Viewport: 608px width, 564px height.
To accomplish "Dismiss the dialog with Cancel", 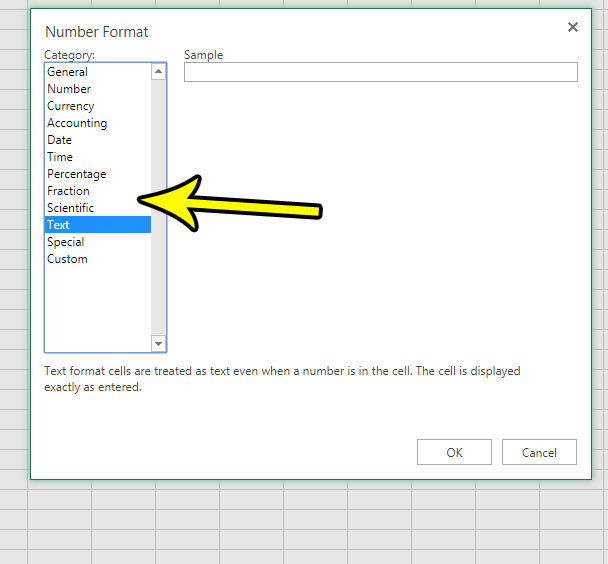I will [539, 452].
